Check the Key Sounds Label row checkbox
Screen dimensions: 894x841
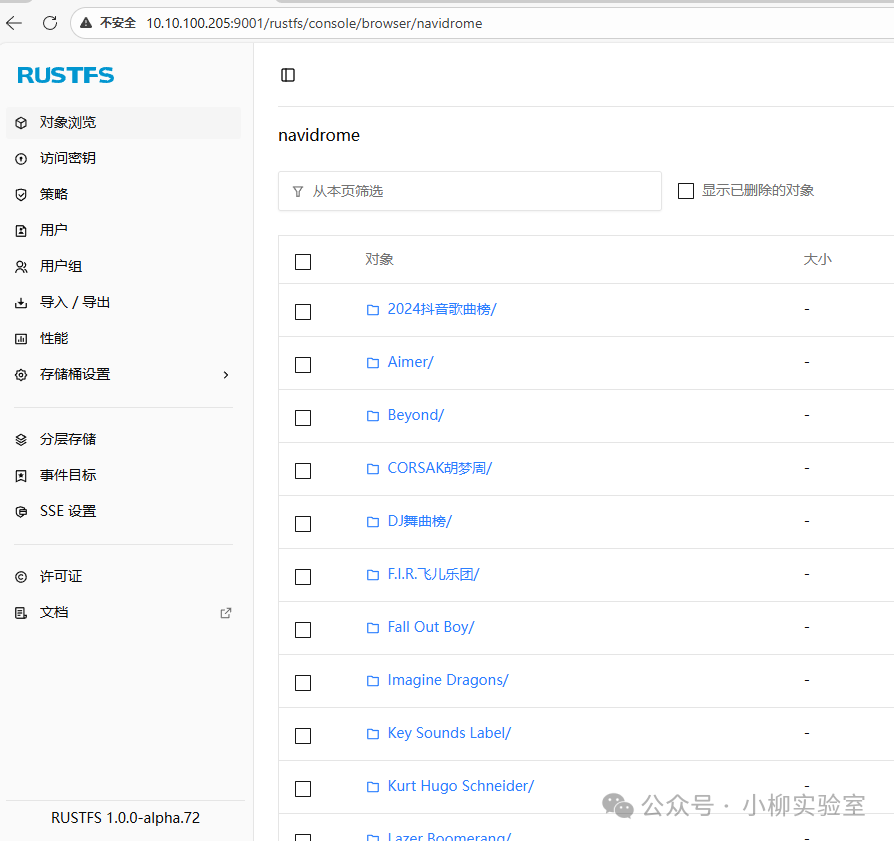303,736
